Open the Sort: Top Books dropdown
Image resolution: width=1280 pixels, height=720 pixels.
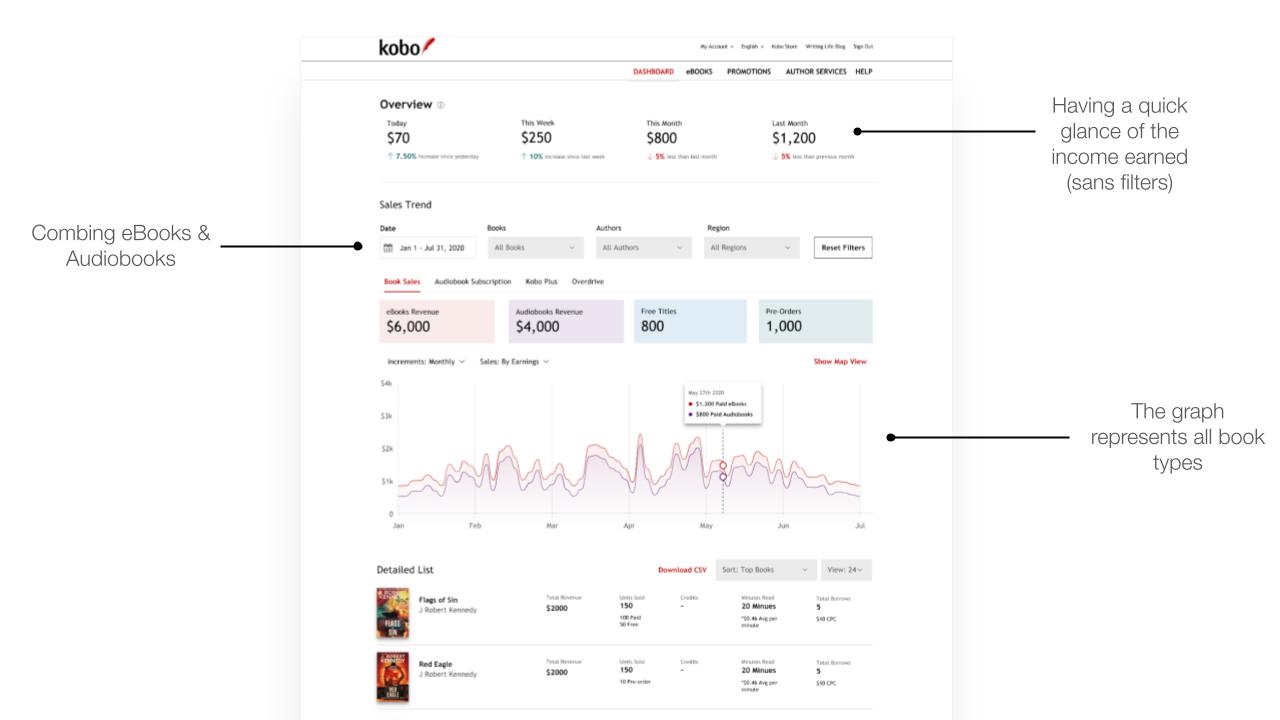[x=765, y=570]
